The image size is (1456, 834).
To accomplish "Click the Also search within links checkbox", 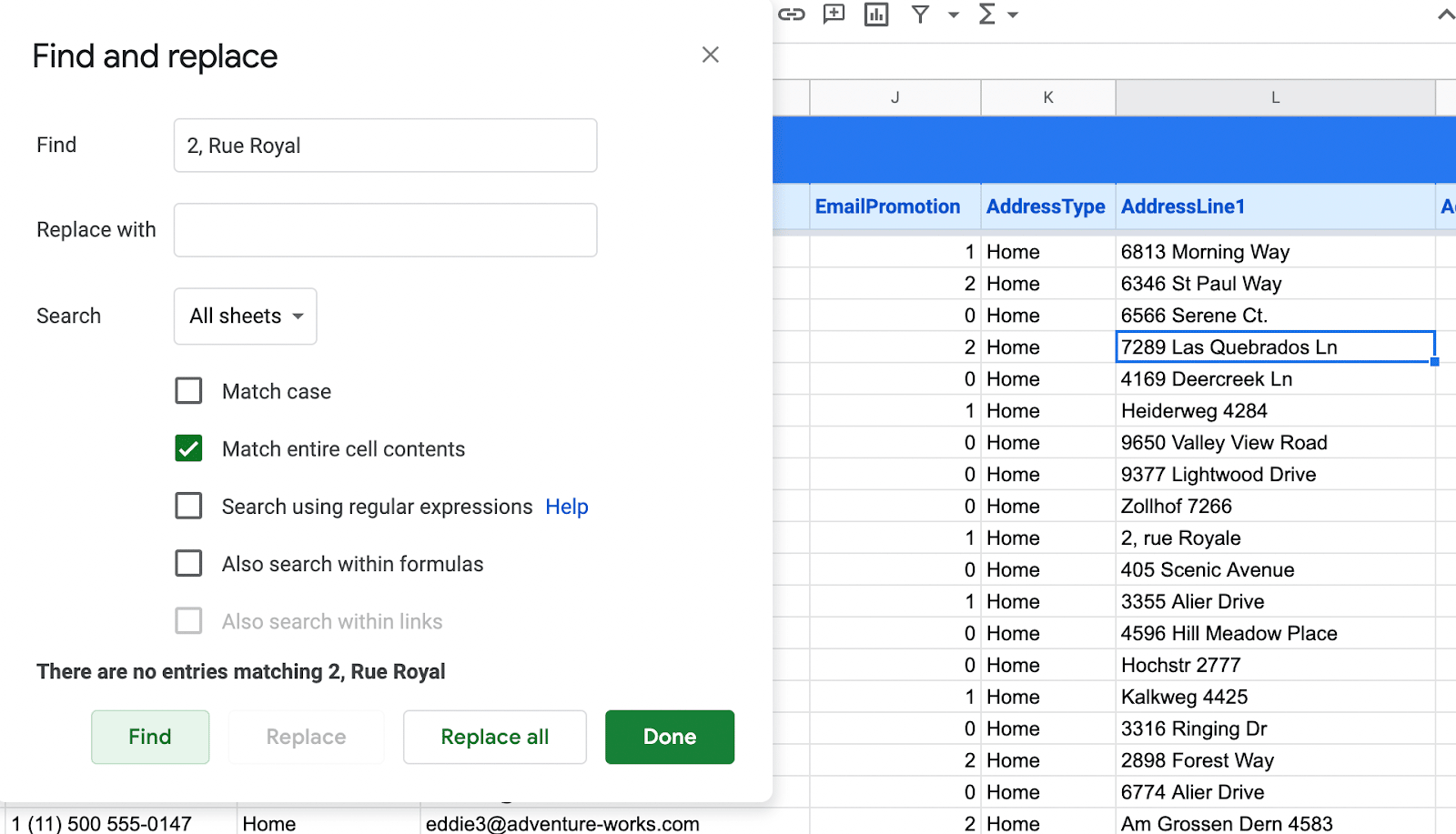I will (188, 621).
